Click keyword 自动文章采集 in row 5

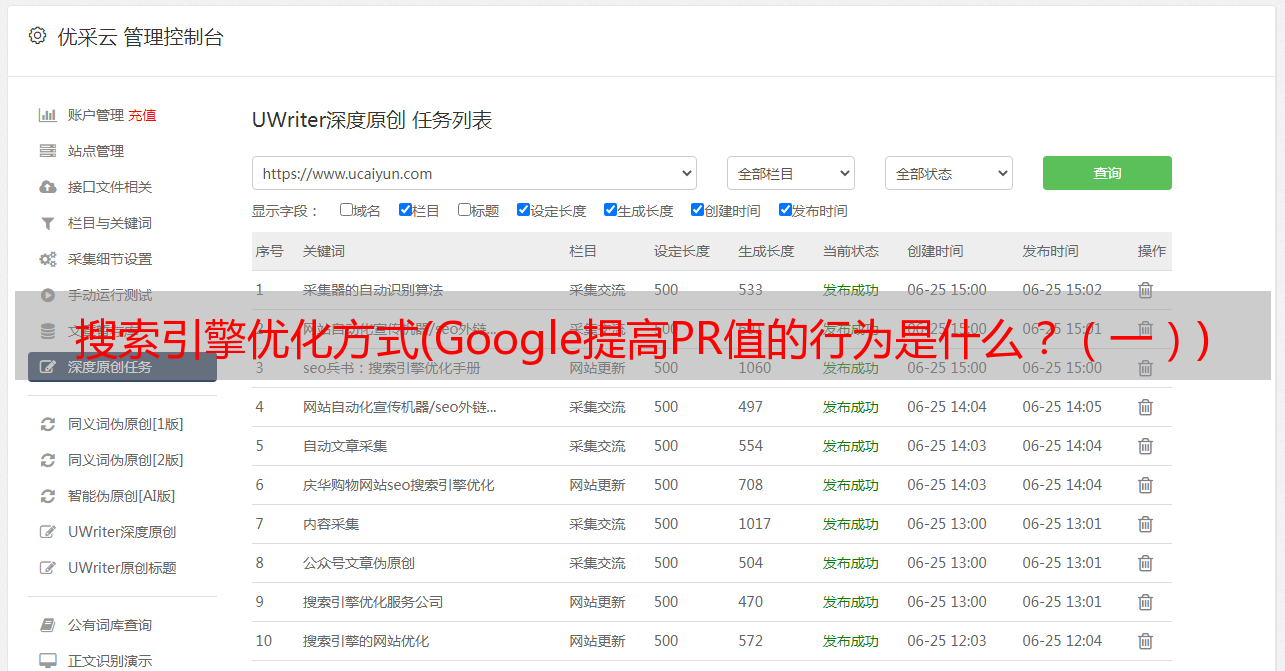345,446
